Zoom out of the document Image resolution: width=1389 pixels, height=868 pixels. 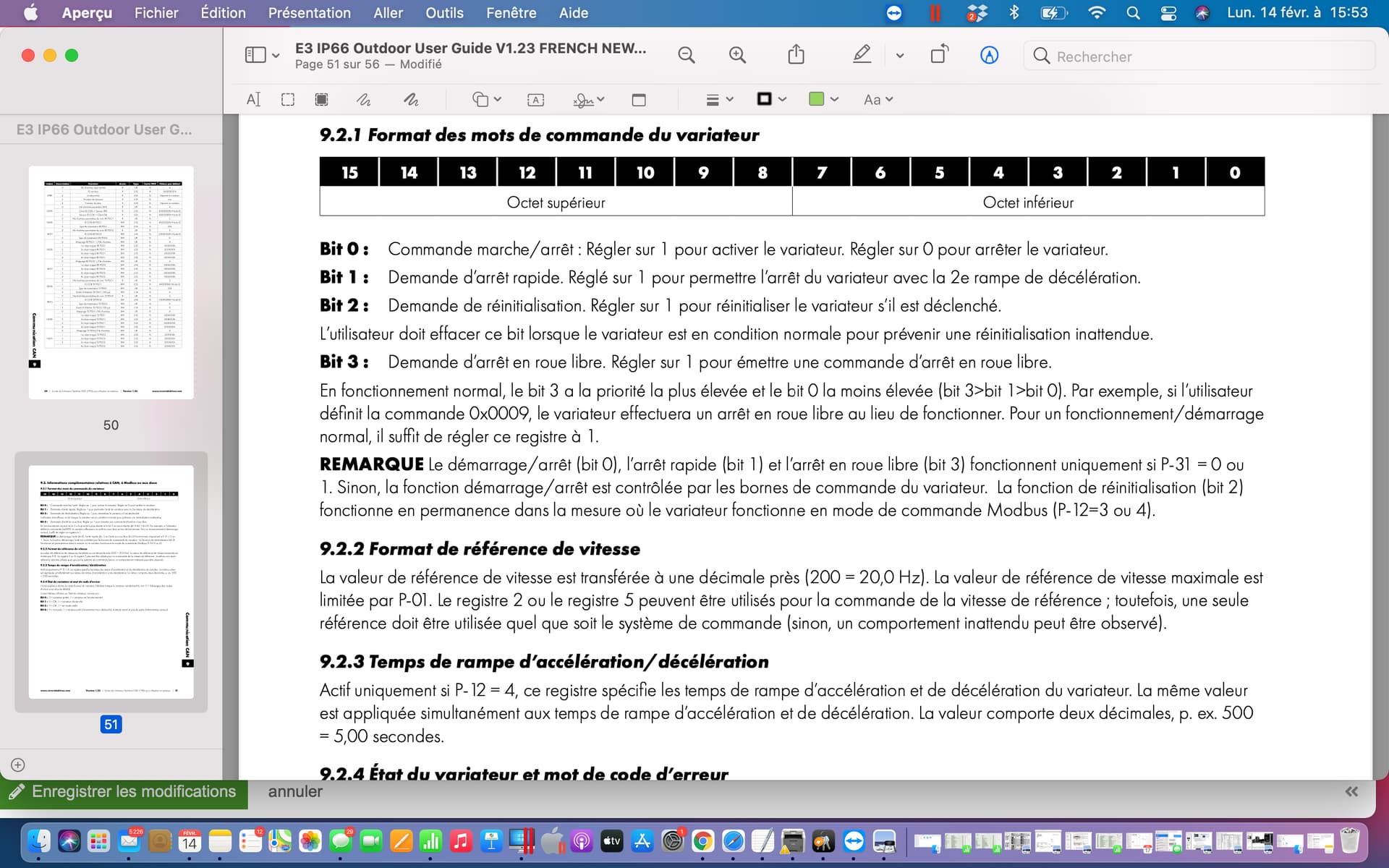687,55
